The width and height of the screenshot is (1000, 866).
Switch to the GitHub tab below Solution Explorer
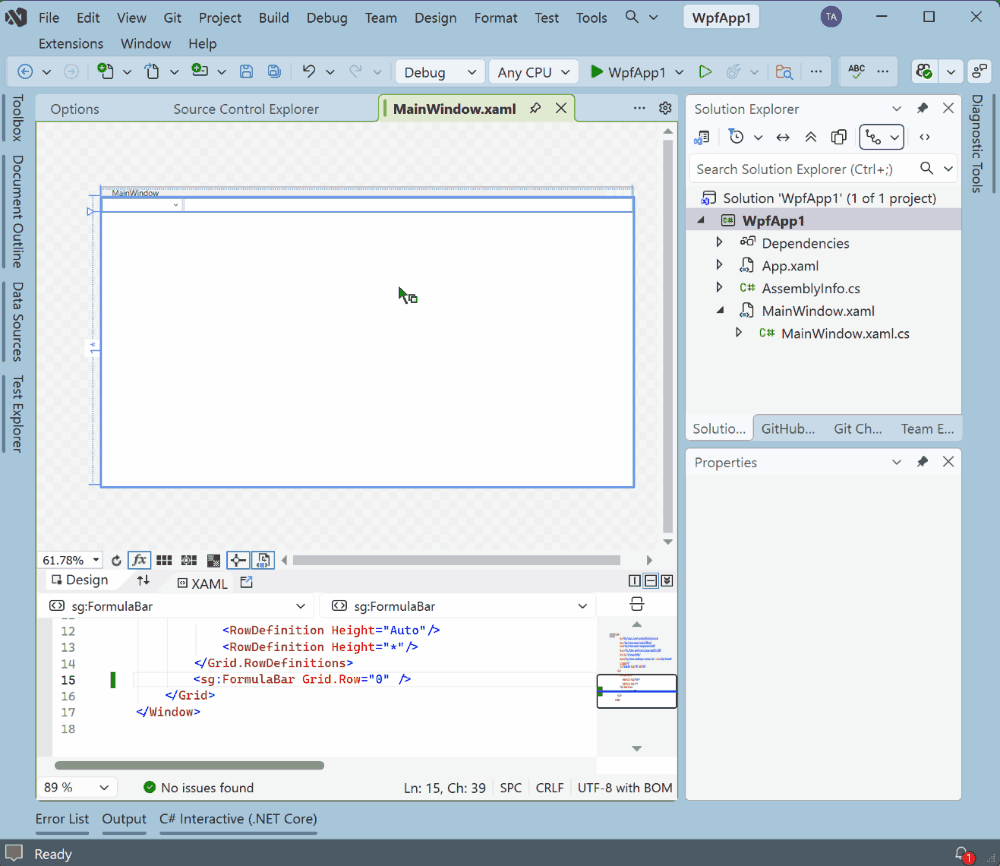pyautogui.click(x=788, y=428)
